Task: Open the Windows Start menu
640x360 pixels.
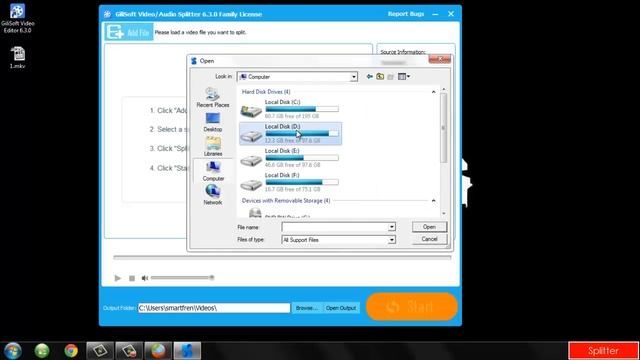Action: point(13,351)
